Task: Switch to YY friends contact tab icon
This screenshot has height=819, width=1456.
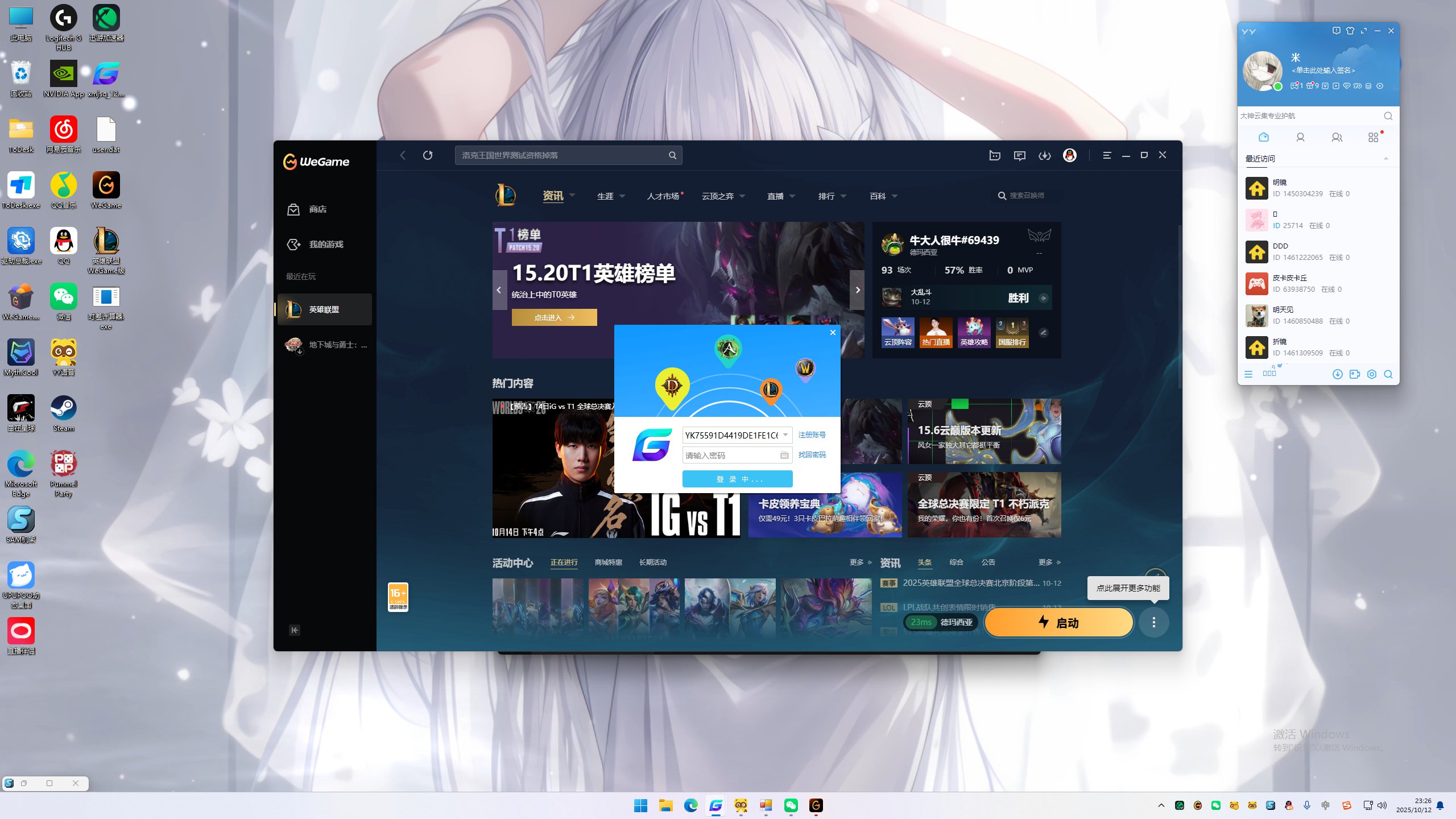Action: pos(1300,138)
